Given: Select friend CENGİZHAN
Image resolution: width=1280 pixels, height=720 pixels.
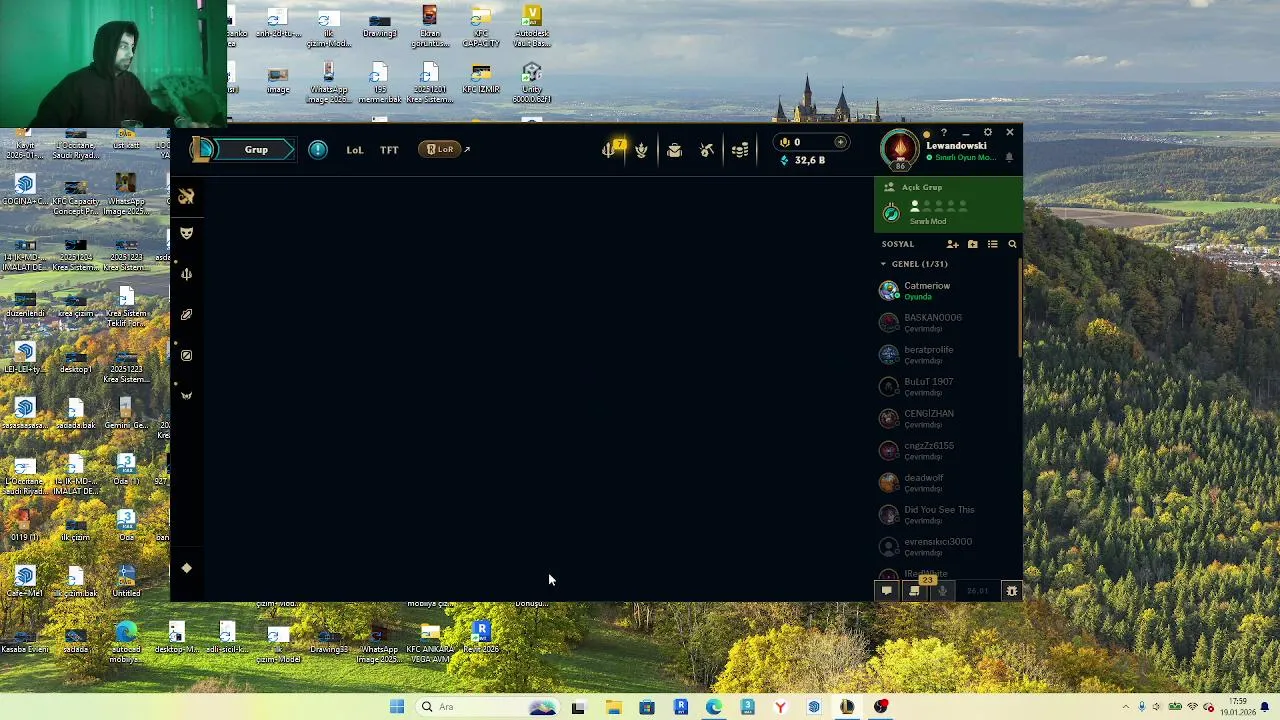Looking at the screenshot, I should pos(946,419).
